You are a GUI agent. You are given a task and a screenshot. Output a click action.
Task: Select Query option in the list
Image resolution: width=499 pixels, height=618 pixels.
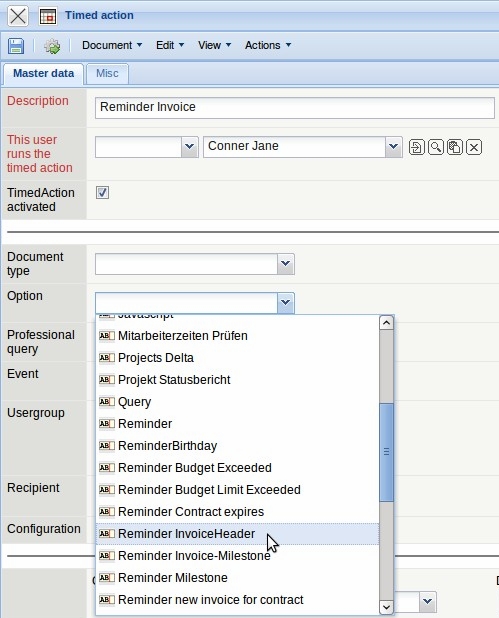pos(237,402)
